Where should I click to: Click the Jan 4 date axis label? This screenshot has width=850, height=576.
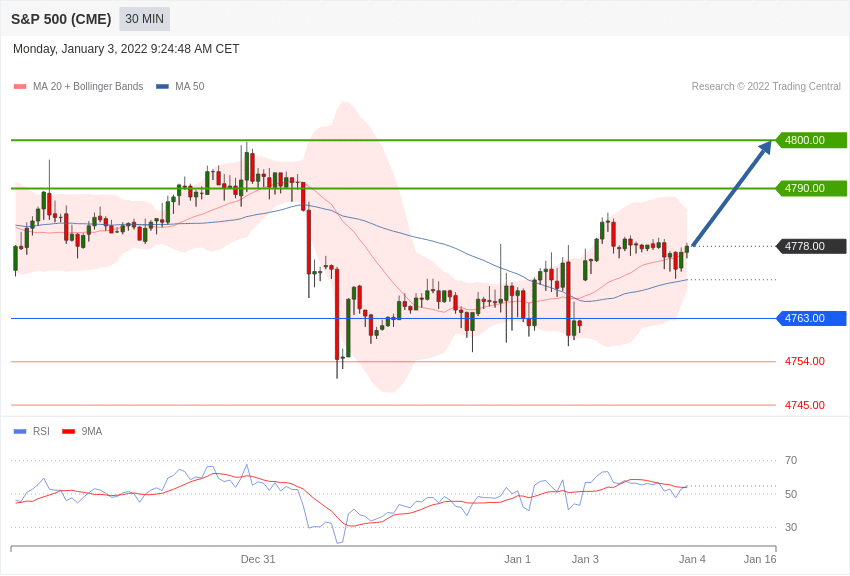click(692, 559)
